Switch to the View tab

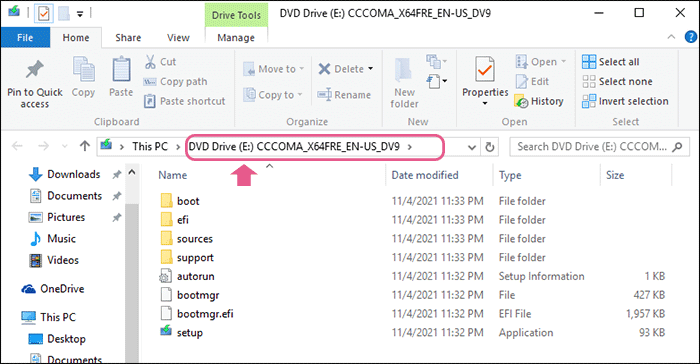178,38
